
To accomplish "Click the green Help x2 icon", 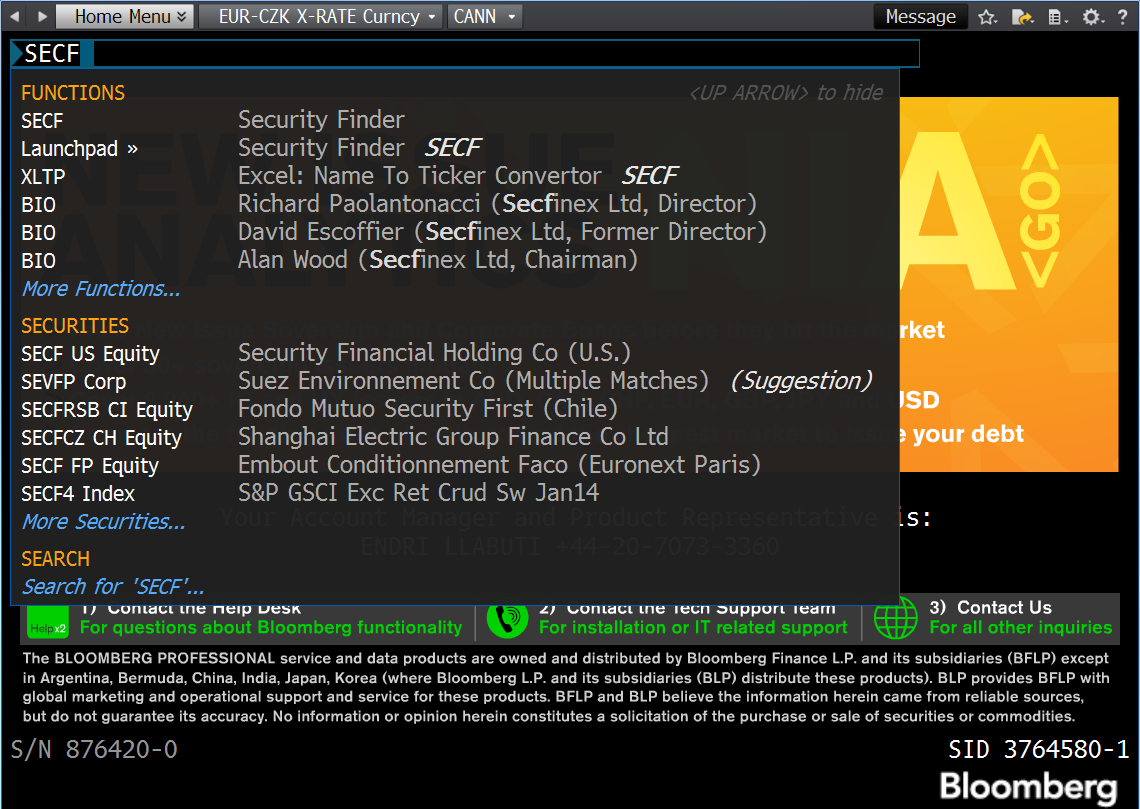I will (x=47, y=624).
